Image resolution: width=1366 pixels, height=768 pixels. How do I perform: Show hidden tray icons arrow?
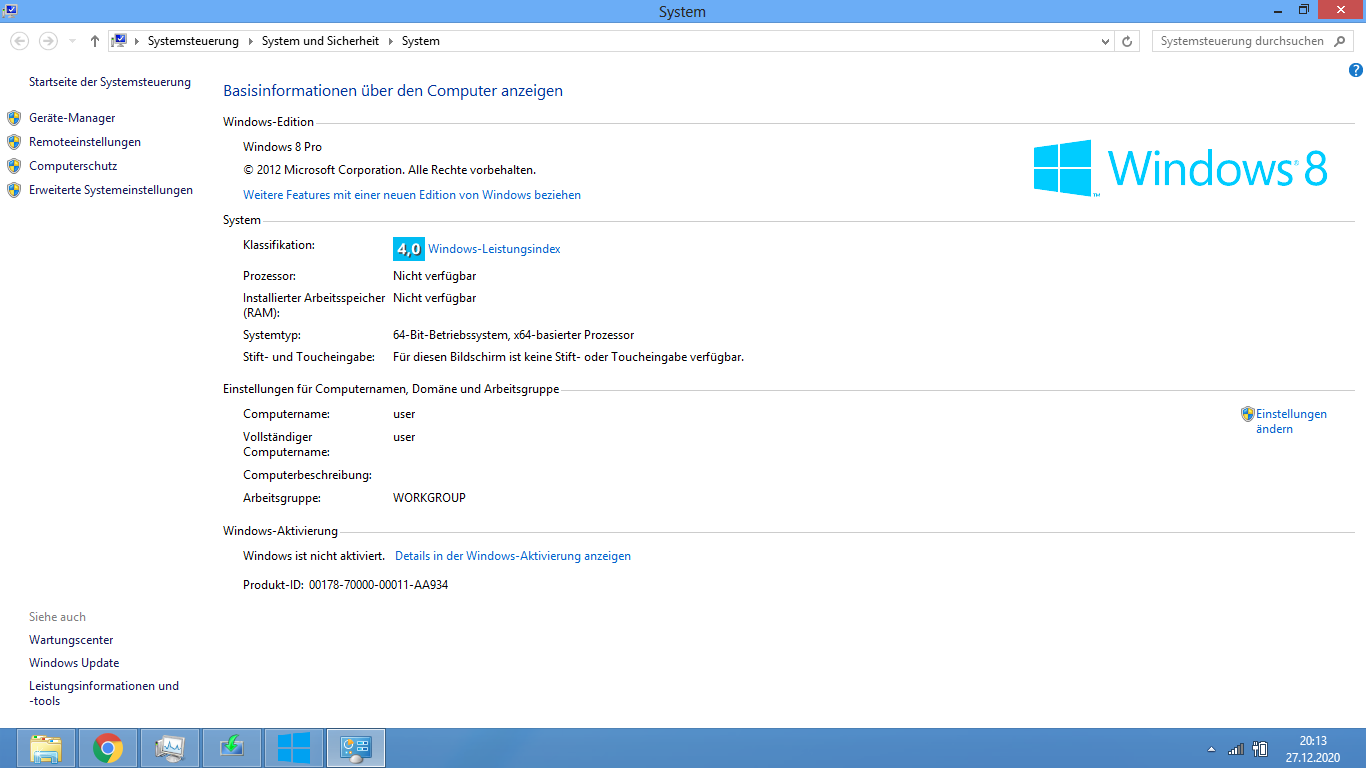1212,749
